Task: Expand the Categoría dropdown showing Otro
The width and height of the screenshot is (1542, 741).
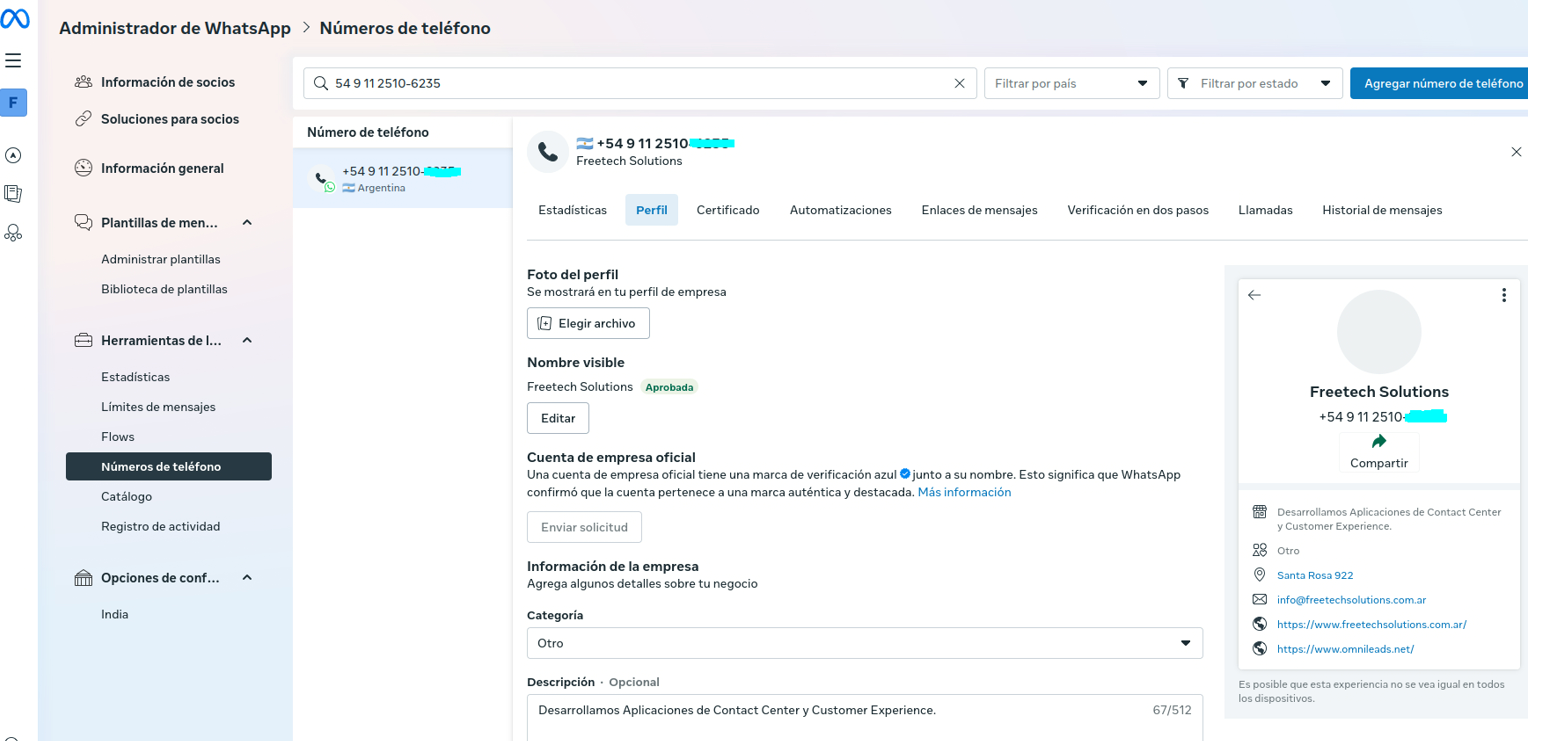Action: pyautogui.click(x=864, y=643)
